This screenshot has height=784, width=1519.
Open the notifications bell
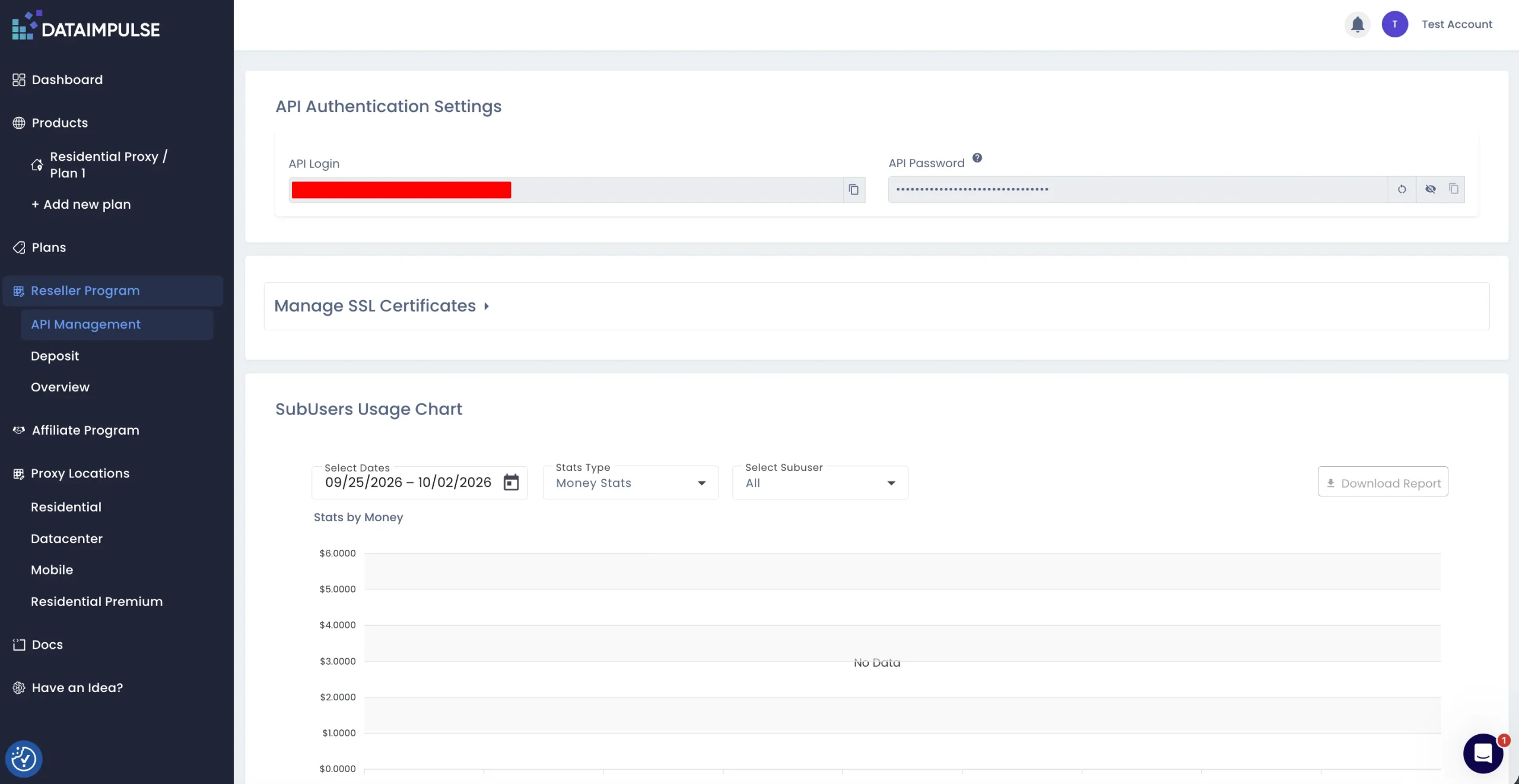pyautogui.click(x=1357, y=24)
